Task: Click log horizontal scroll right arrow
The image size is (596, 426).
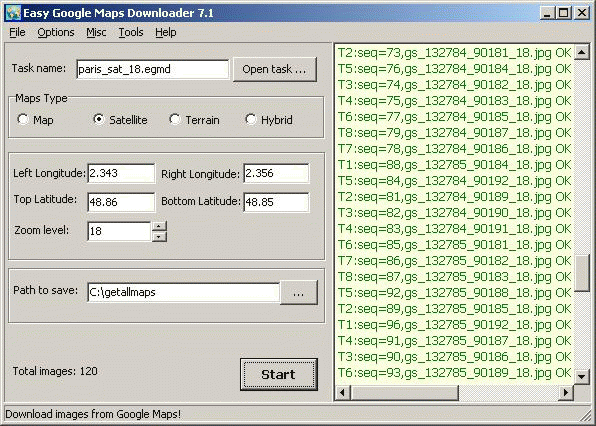Action: point(566,393)
